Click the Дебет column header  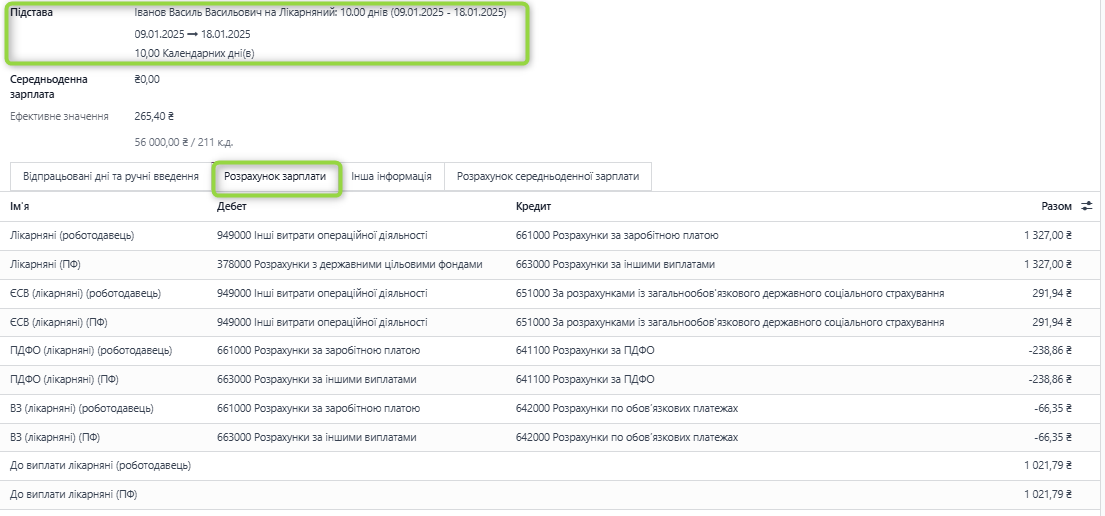coord(231,206)
